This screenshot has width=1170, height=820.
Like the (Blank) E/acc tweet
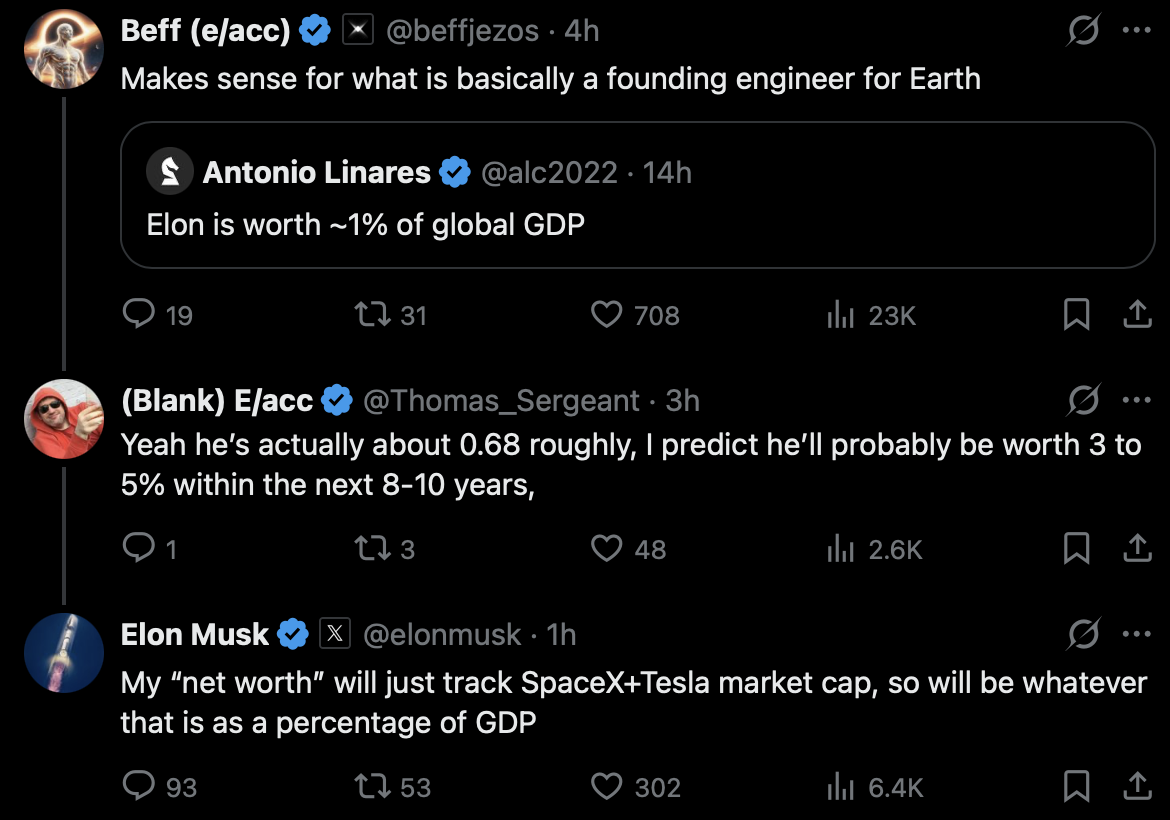tap(607, 549)
